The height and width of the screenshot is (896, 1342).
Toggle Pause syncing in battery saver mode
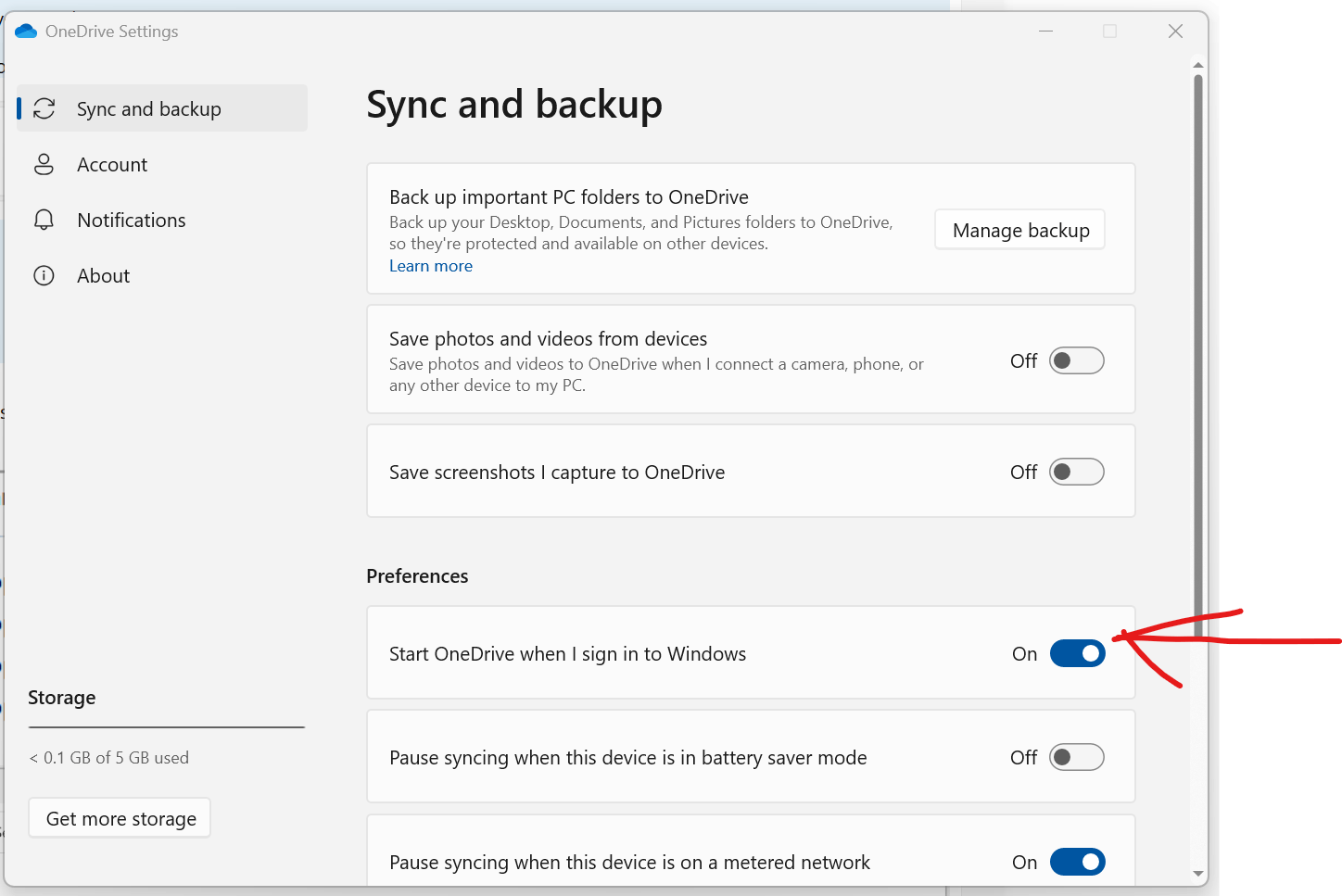1077,757
